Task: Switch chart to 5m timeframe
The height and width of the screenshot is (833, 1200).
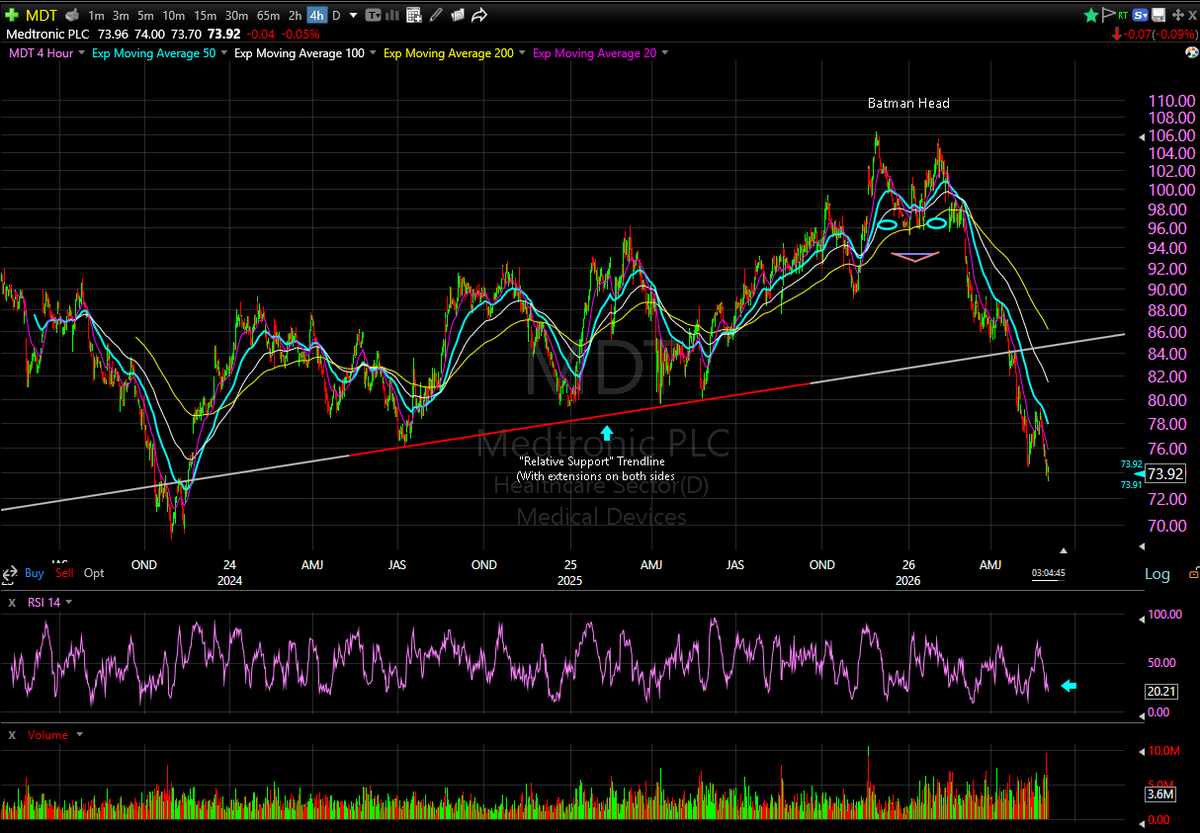Action: (x=146, y=15)
